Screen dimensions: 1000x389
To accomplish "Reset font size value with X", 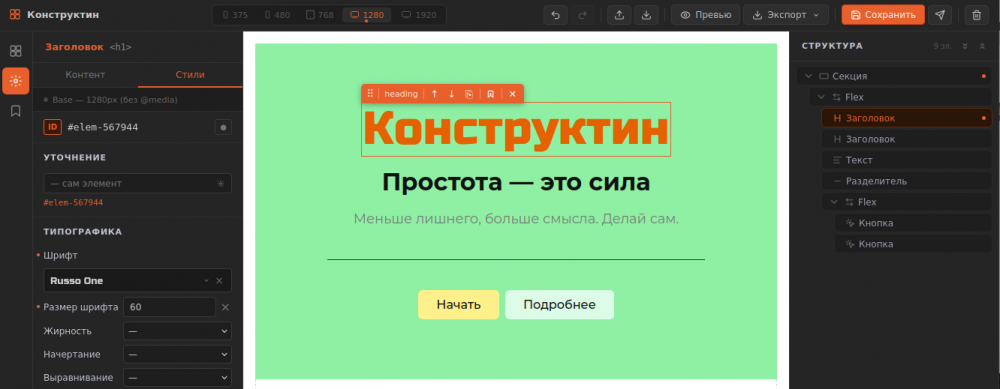I will point(225,307).
